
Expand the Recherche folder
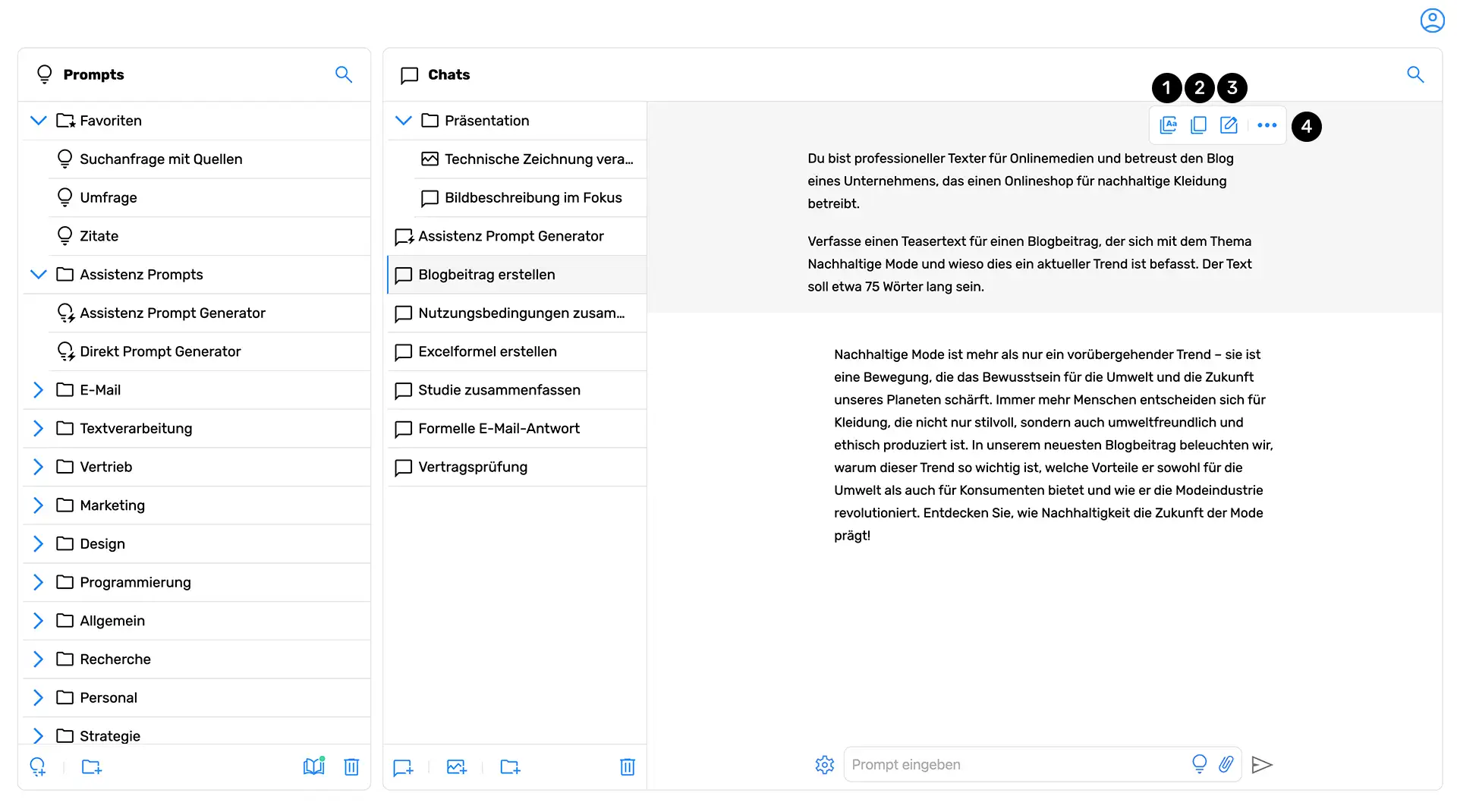[x=39, y=659]
